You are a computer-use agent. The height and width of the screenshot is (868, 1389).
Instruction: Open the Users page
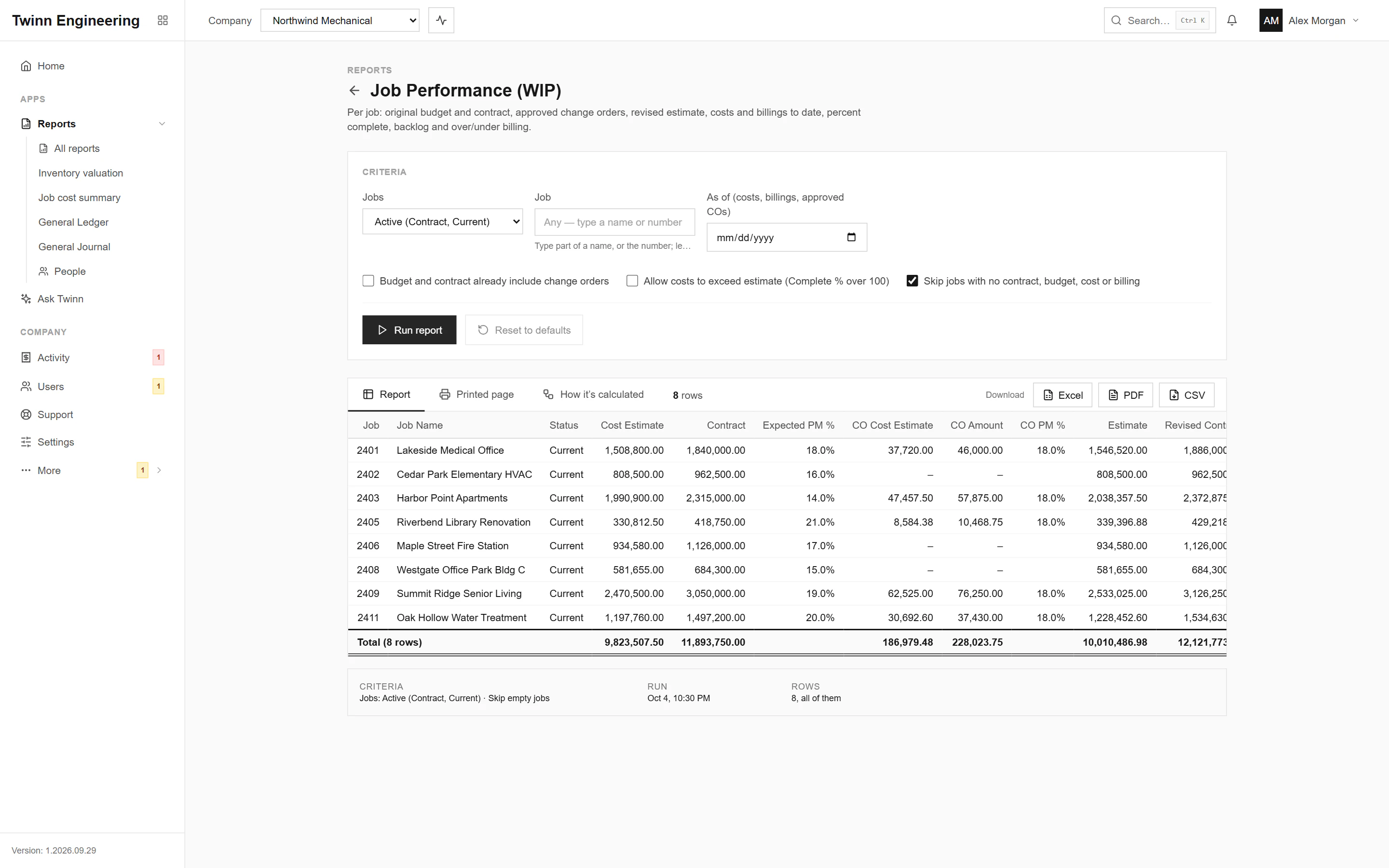[93, 386]
